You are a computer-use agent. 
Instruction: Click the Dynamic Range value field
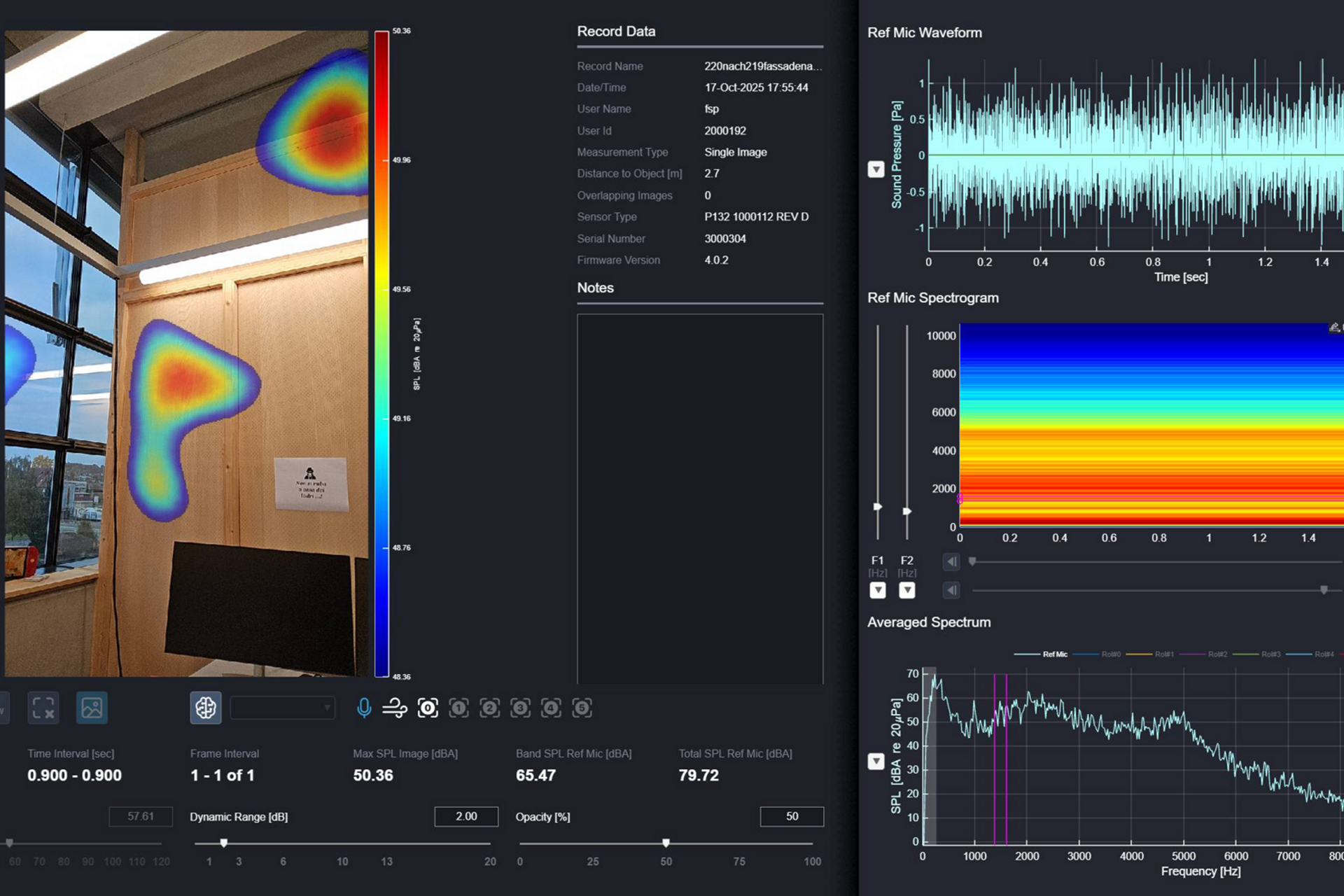click(x=466, y=816)
